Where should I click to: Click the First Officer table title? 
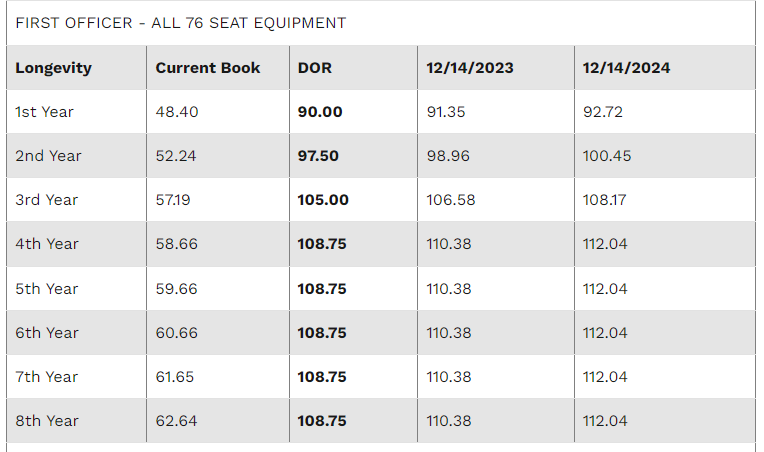tap(181, 22)
